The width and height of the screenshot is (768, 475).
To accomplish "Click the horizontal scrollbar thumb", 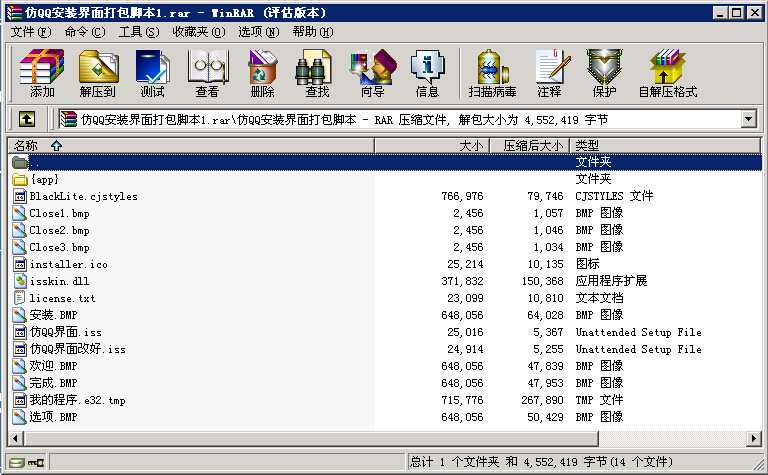I will [311, 438].
